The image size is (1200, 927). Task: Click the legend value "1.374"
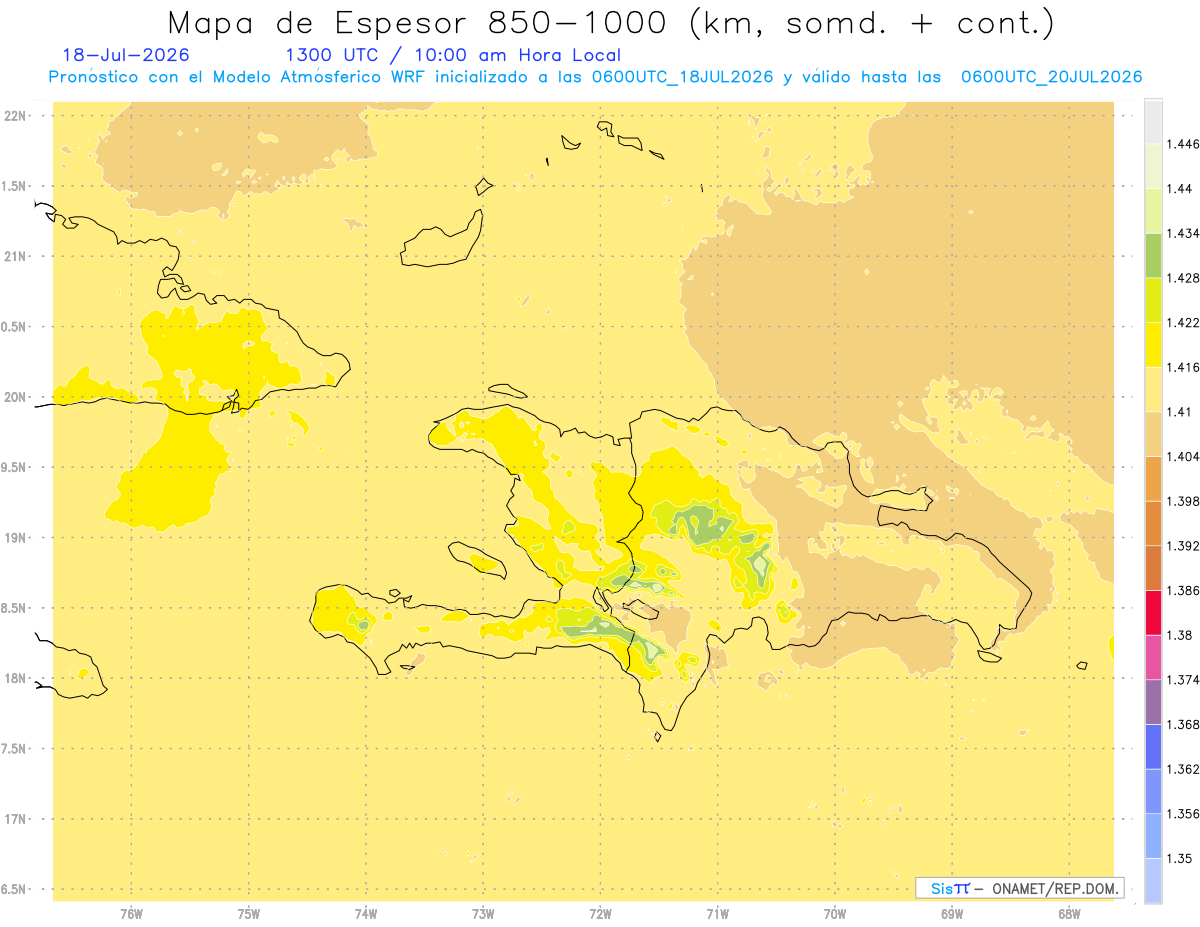coord(1183,680)
